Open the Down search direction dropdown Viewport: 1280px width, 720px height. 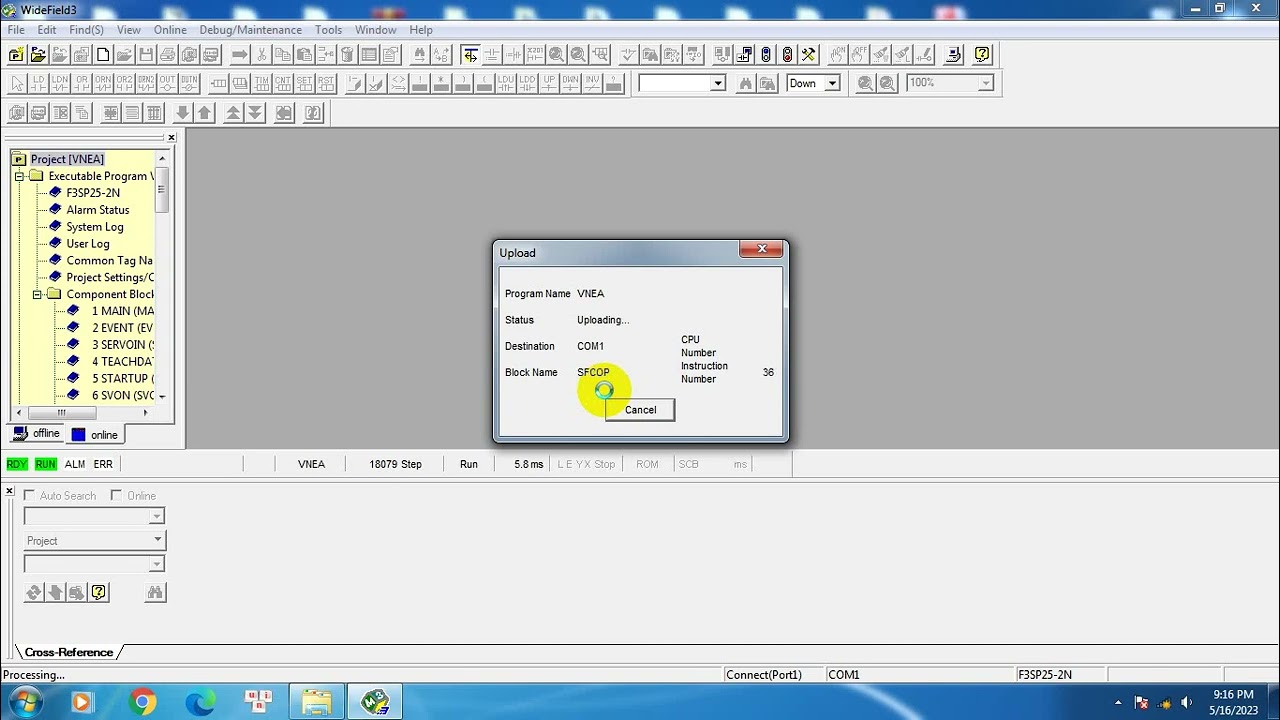pyautogui.click(x=832, y=84)
